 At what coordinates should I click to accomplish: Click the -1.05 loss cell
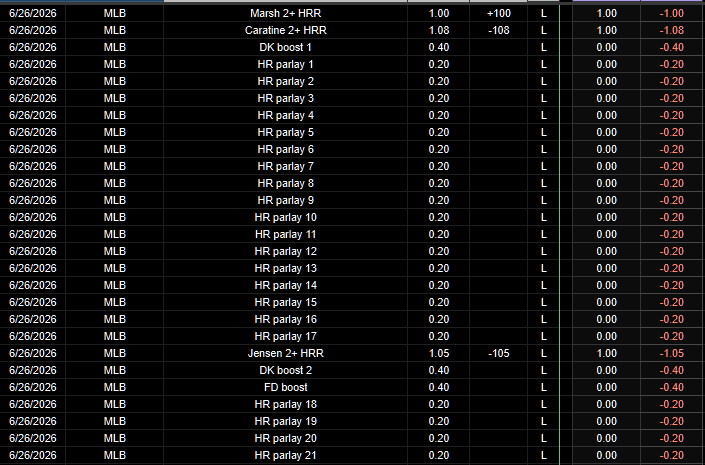672,353
